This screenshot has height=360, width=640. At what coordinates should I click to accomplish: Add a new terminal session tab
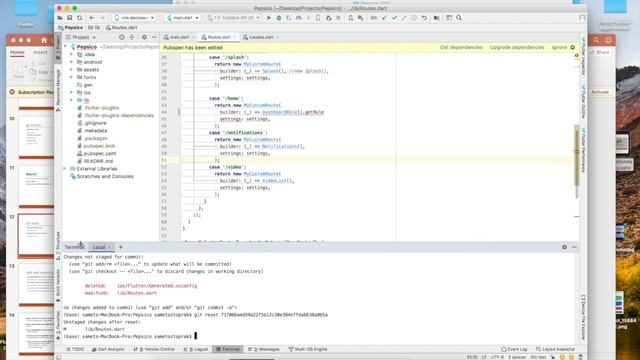[120, 247]
